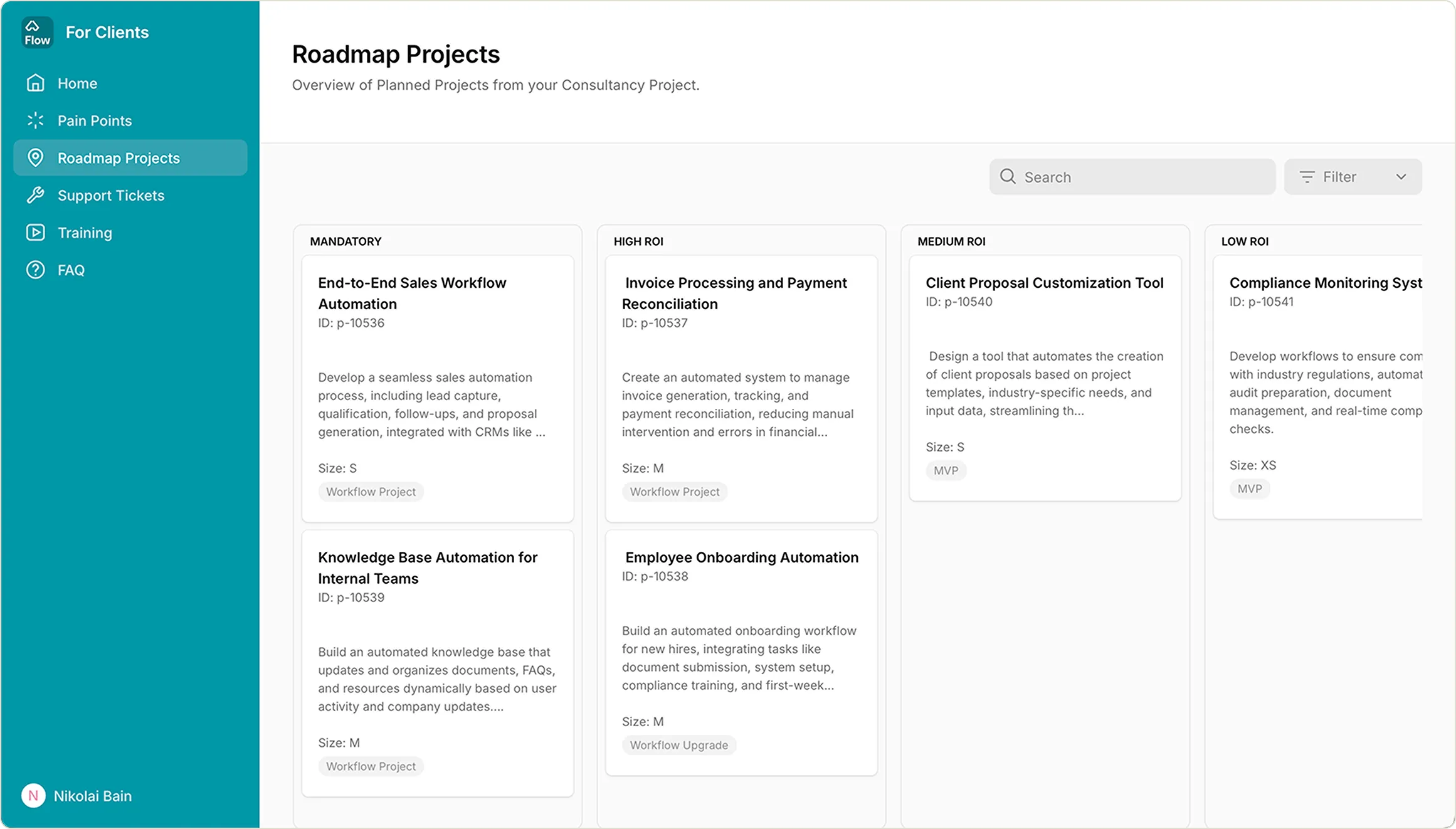The height and width of the screenshot is (829, 1456).
Task: Click the Pain Points spark icon
Action: [35, 120]
